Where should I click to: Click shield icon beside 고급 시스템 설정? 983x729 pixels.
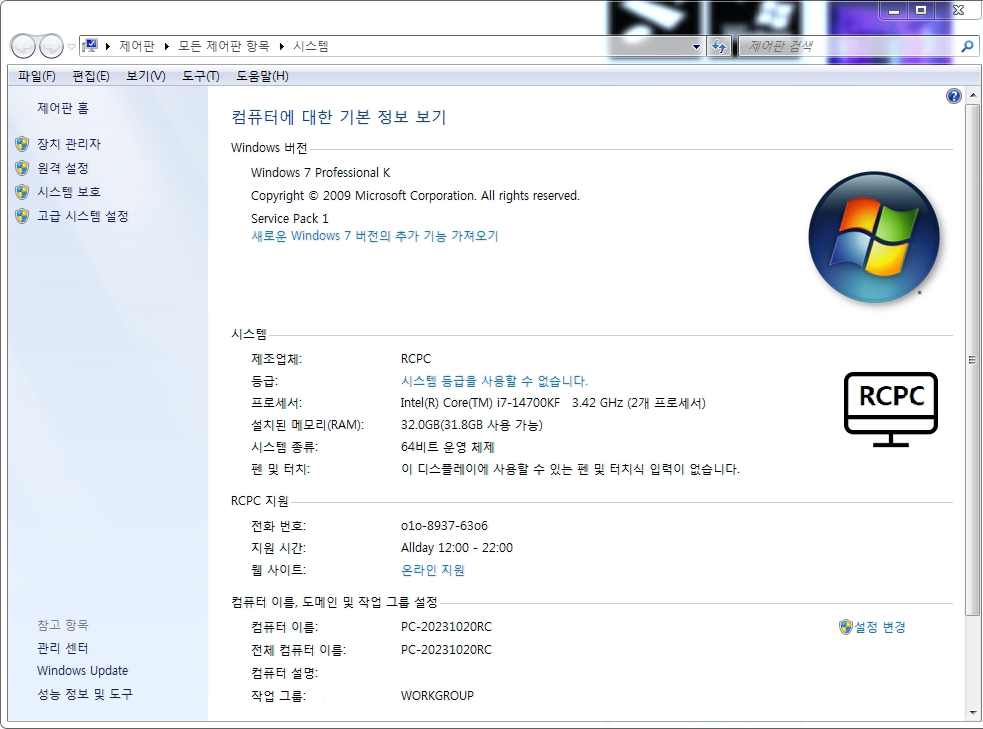tap(22, 216)
